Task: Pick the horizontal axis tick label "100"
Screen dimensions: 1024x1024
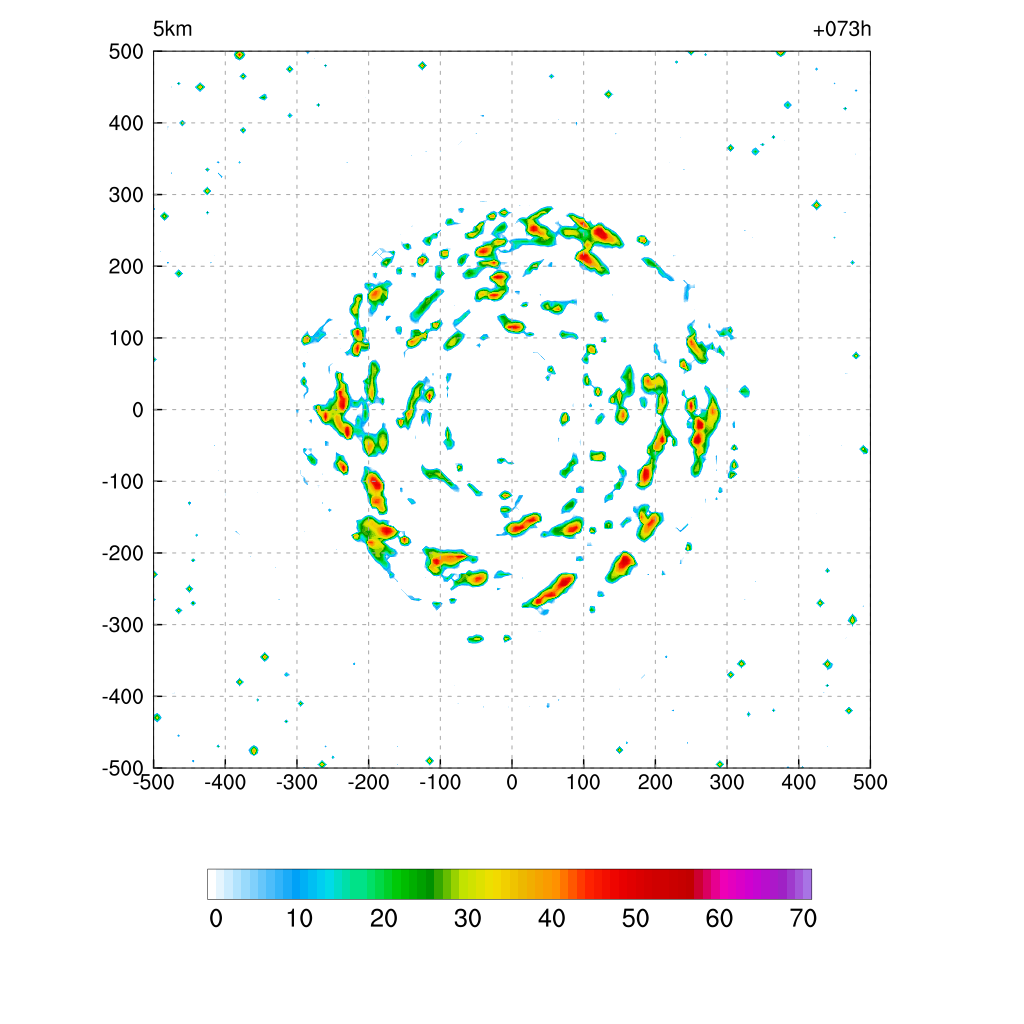Action: 583,782
